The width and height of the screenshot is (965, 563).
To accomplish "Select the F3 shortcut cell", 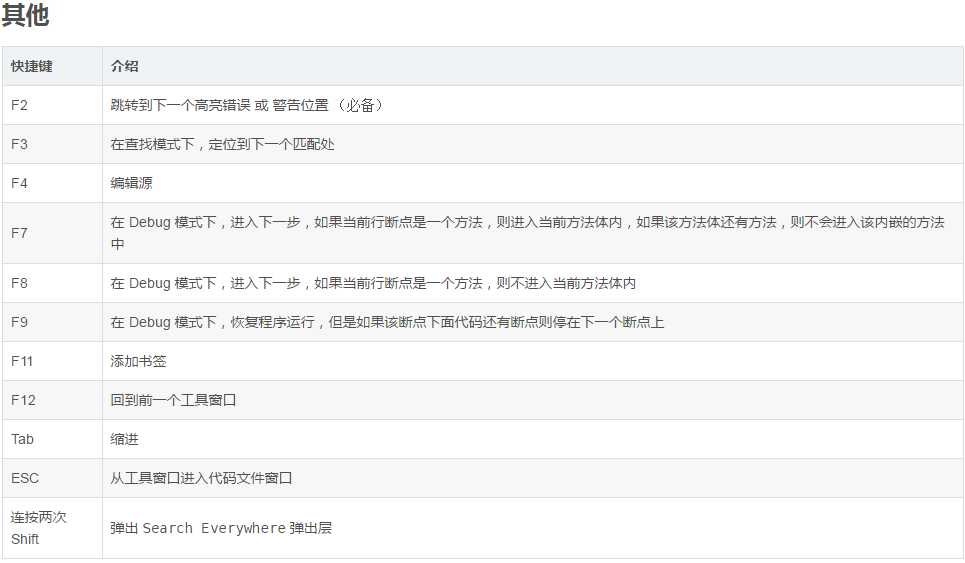I will click(x=20, y=144).
